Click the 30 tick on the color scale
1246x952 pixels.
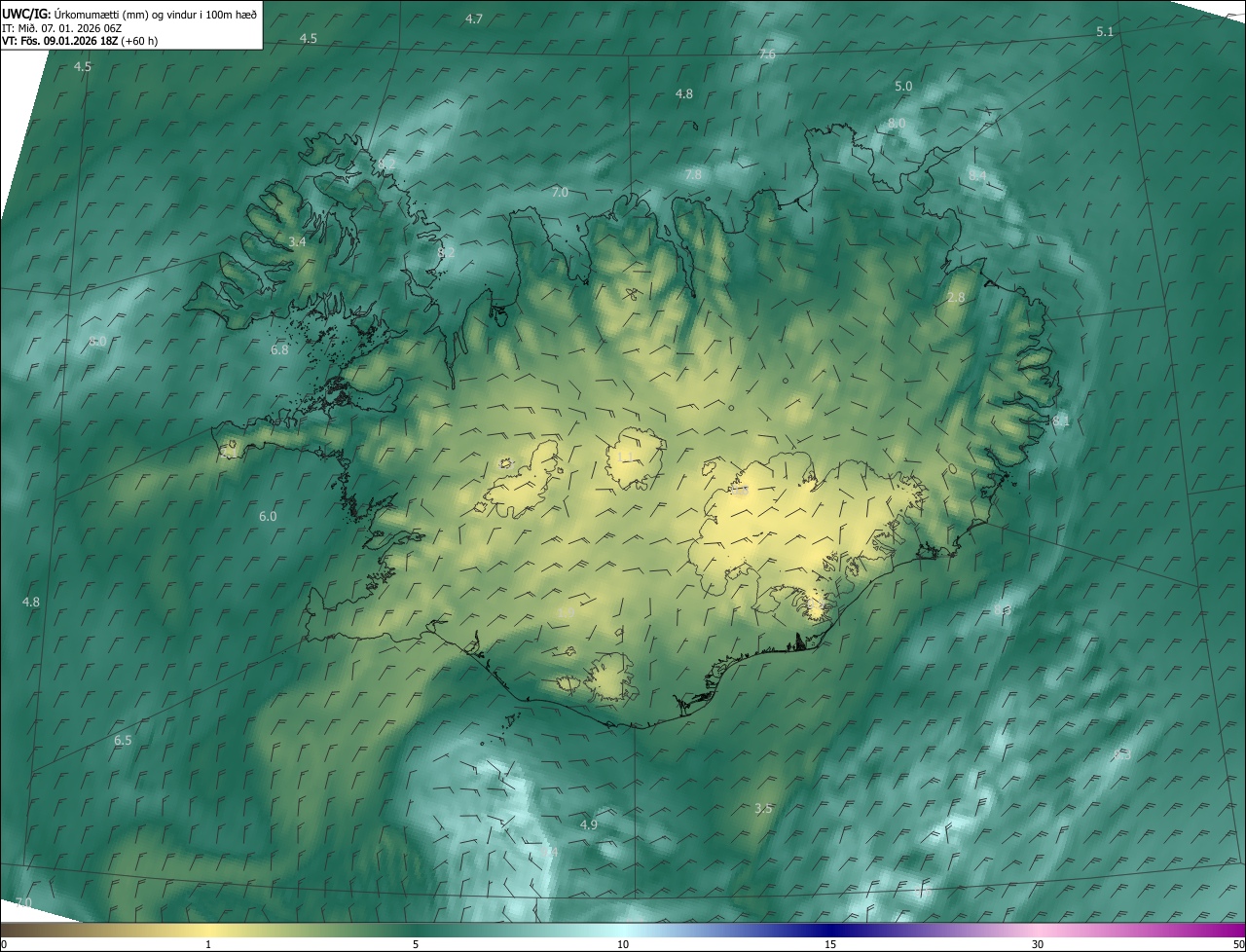(1038, 944)
